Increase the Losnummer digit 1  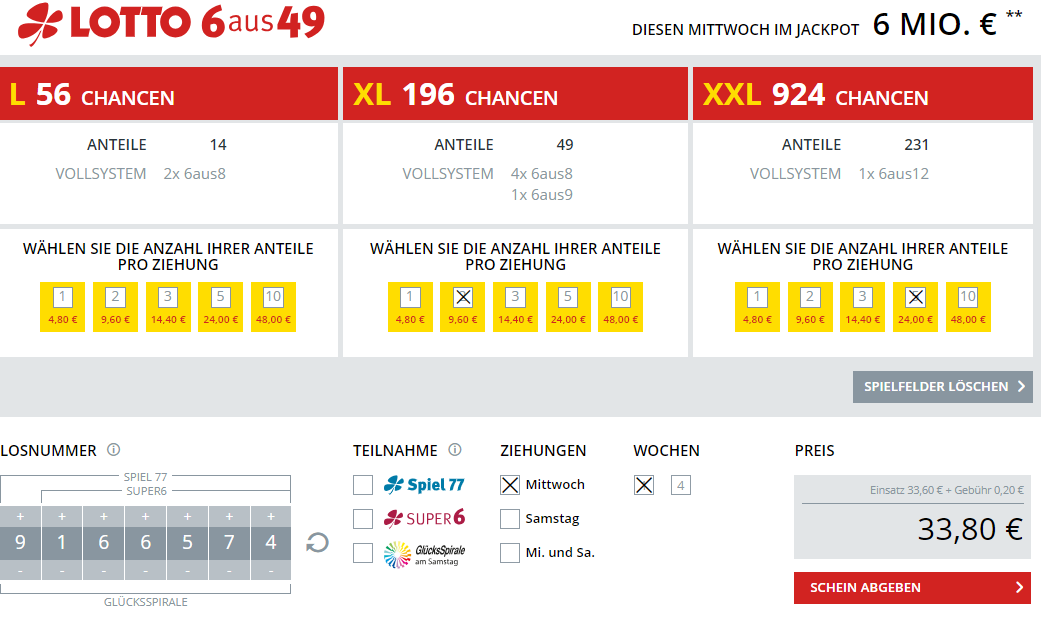pyautogui.click(x=62, y=516)
